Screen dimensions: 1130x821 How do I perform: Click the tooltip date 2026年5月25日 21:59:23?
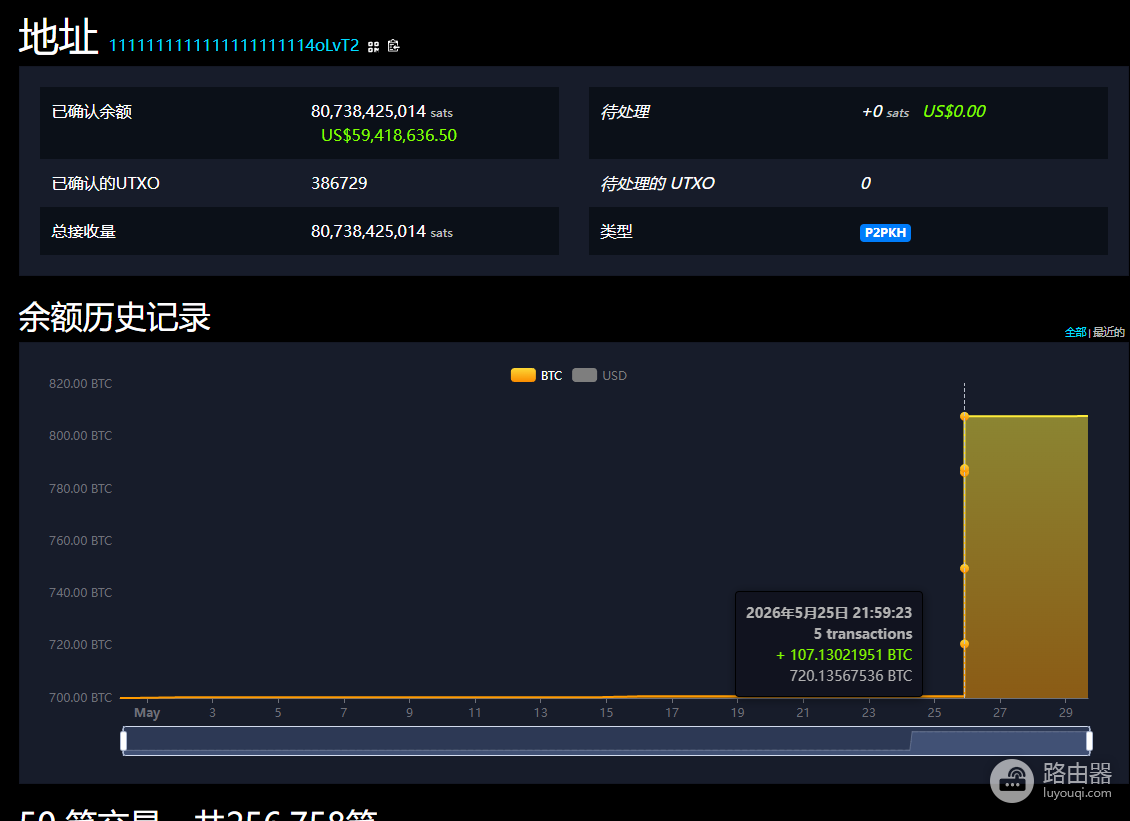[x=829, y=613]
